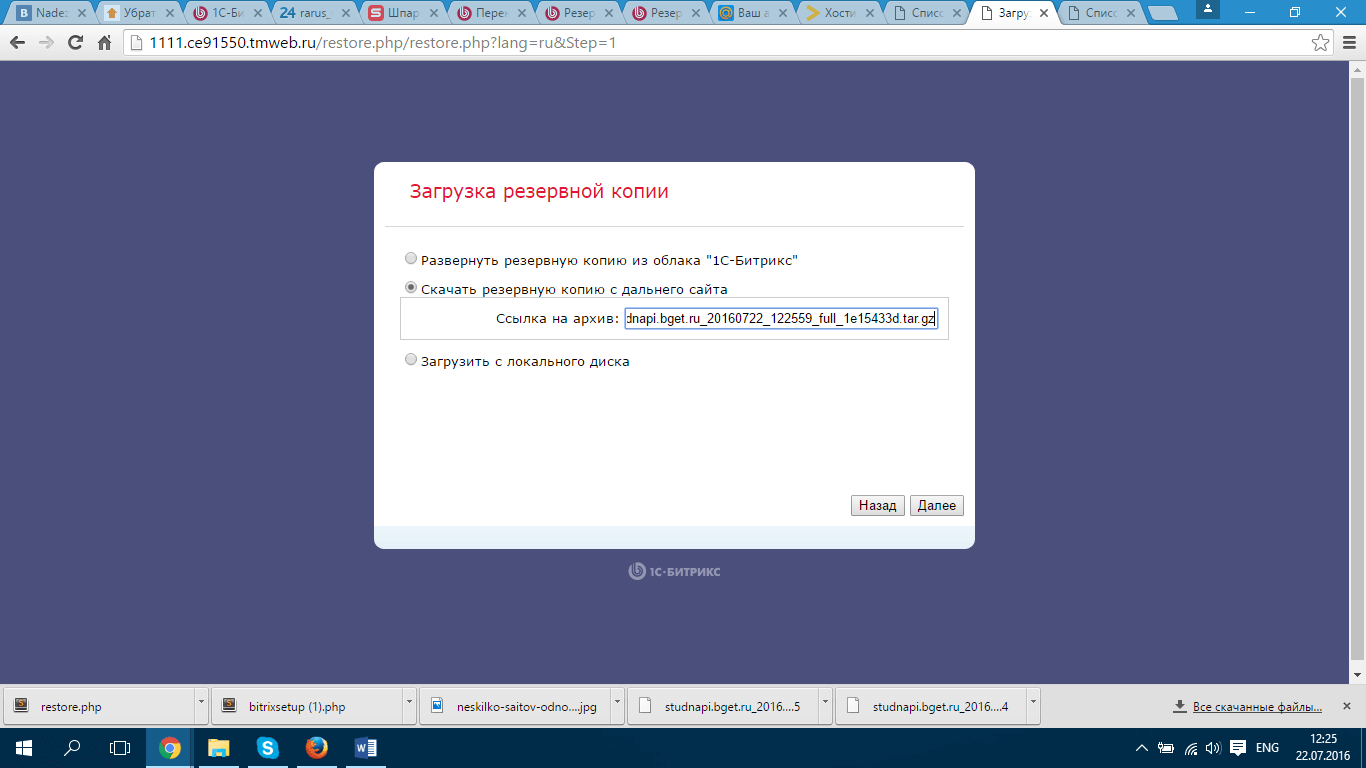This screenshot has height=768, width=1366.
Task: Open File Explorer from the taskbar
Action: 218,747
